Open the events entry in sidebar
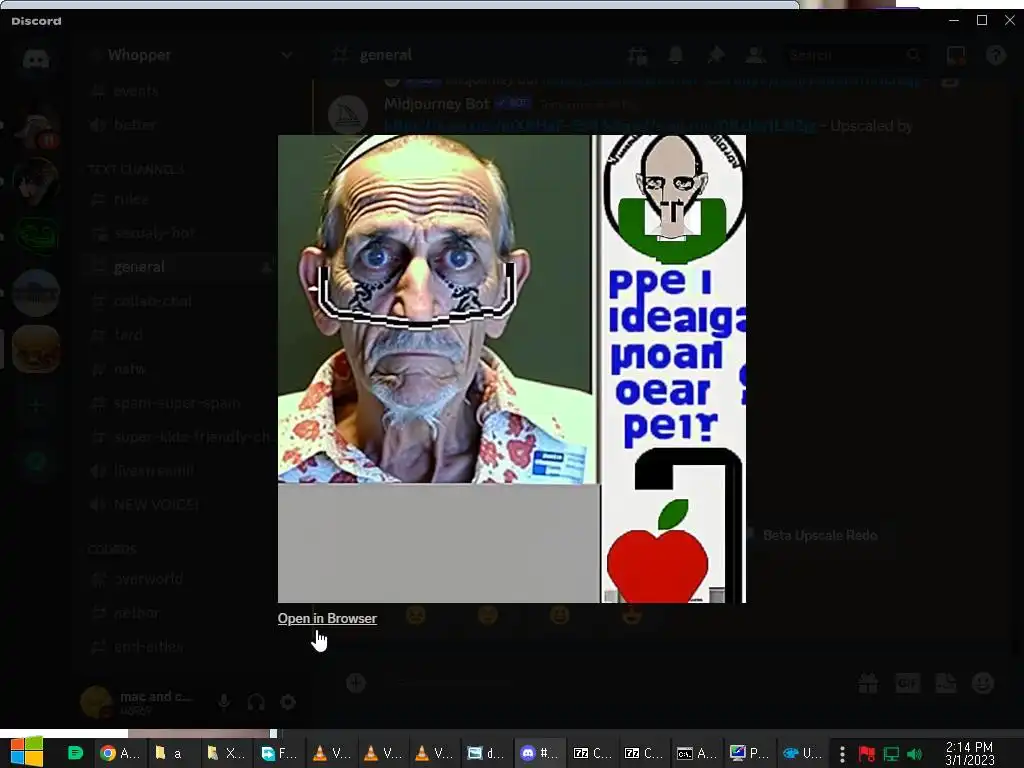The width and height of the screenshot is (1024, 768). [136, 91]
